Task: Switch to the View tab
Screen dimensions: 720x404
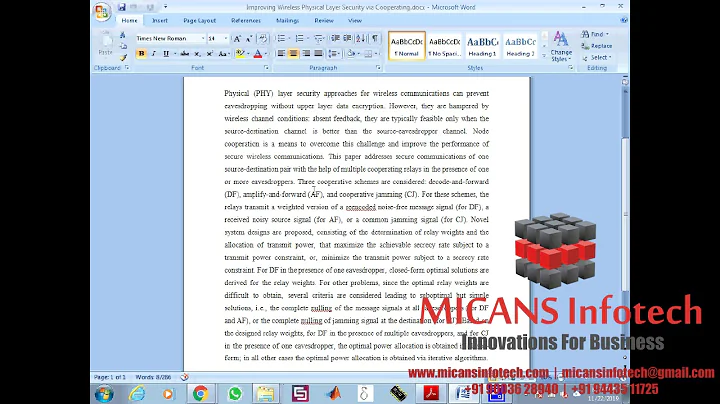Action: pos(355,21)
